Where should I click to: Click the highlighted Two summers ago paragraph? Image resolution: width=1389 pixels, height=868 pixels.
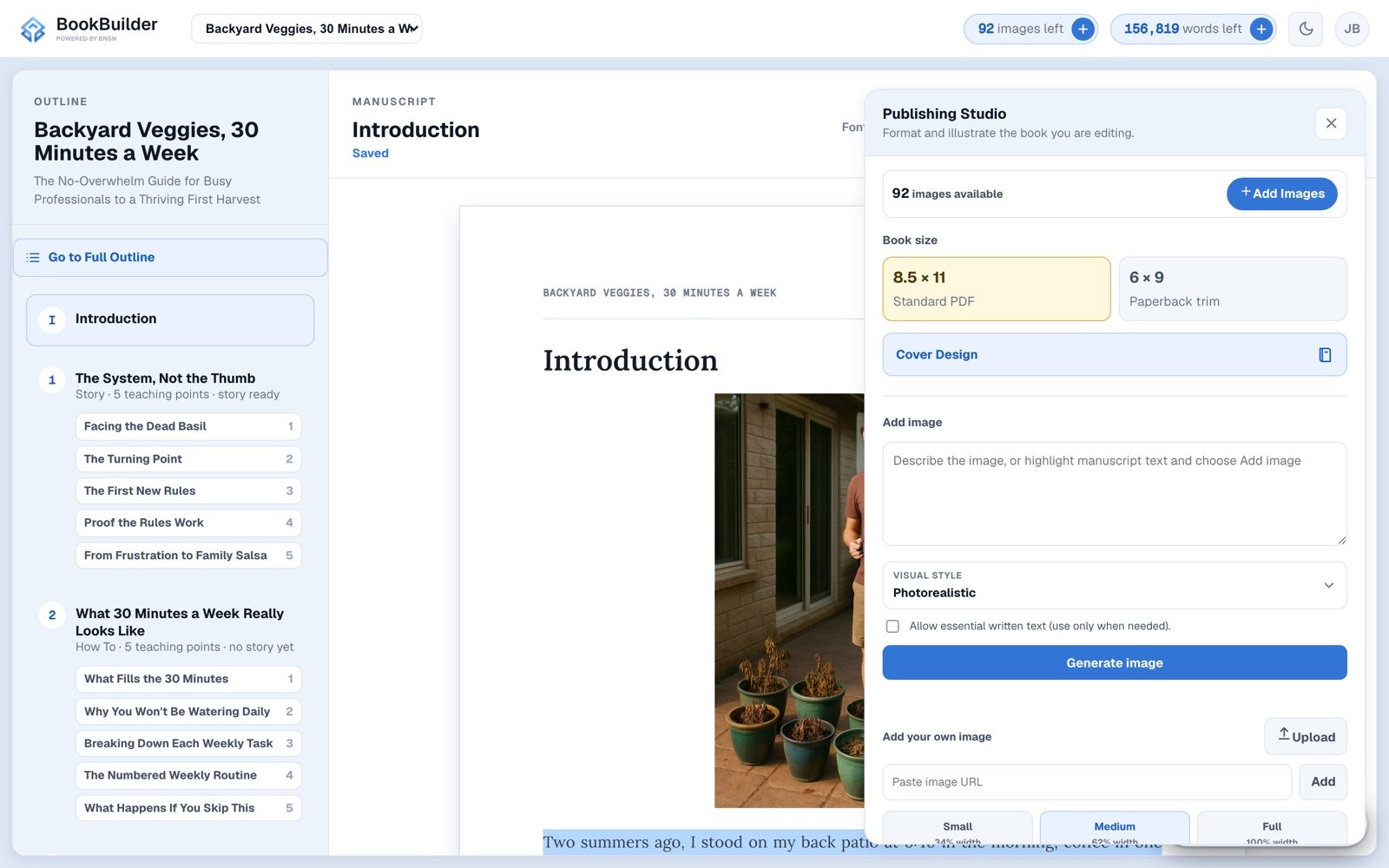tap(703, 842)
